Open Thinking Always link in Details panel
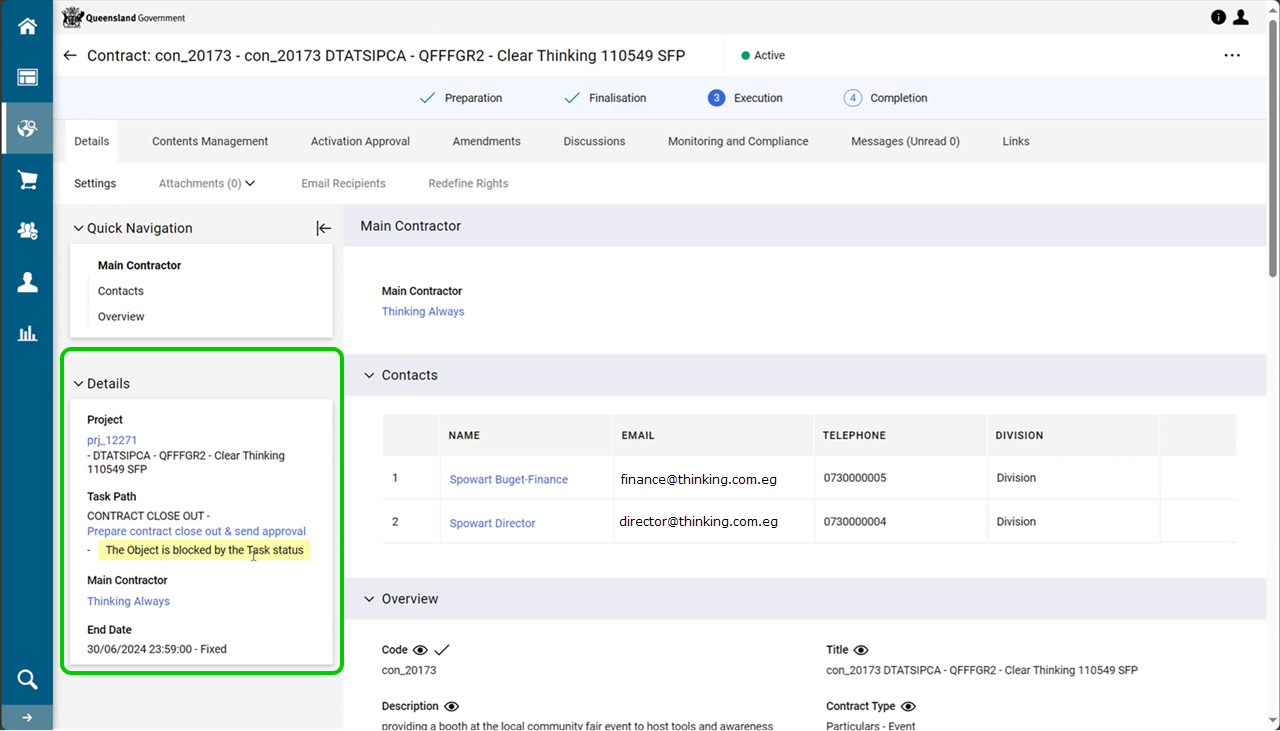 [128, 601]
